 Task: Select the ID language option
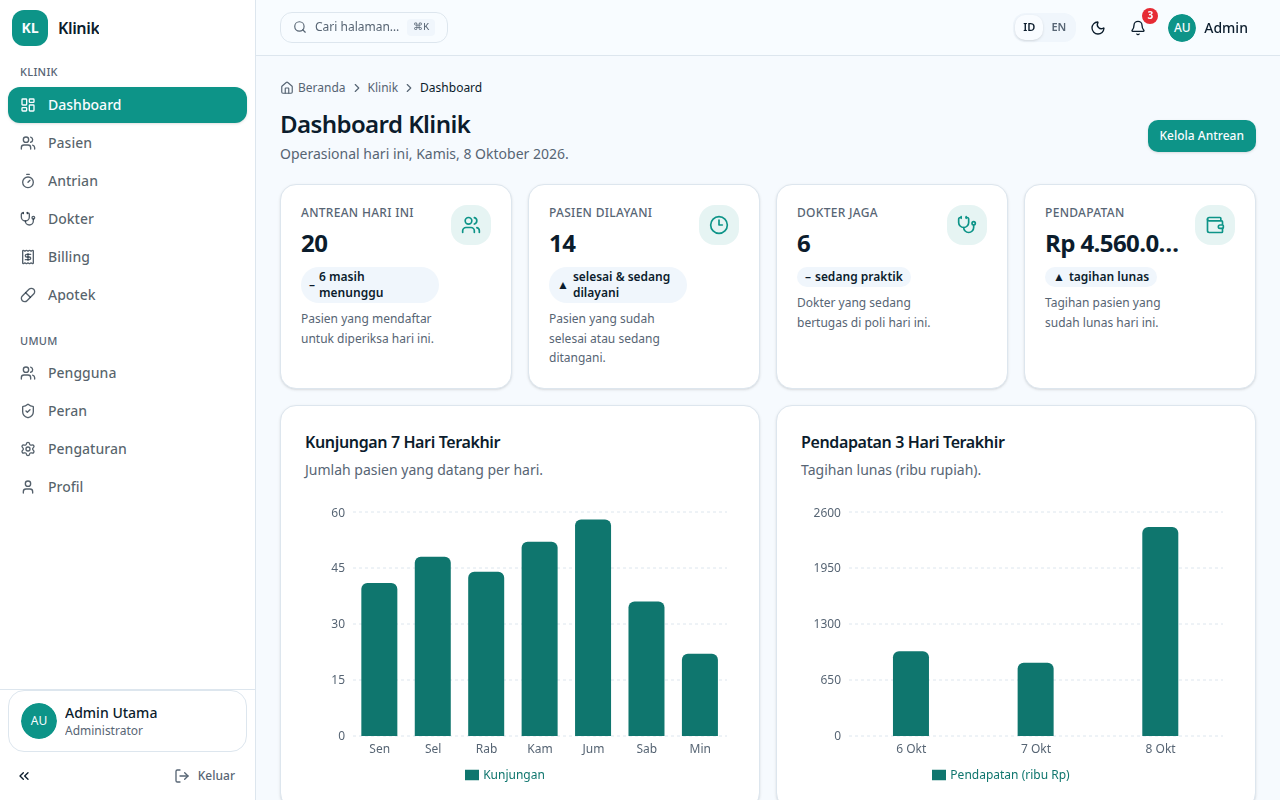tap(1029, 28)
